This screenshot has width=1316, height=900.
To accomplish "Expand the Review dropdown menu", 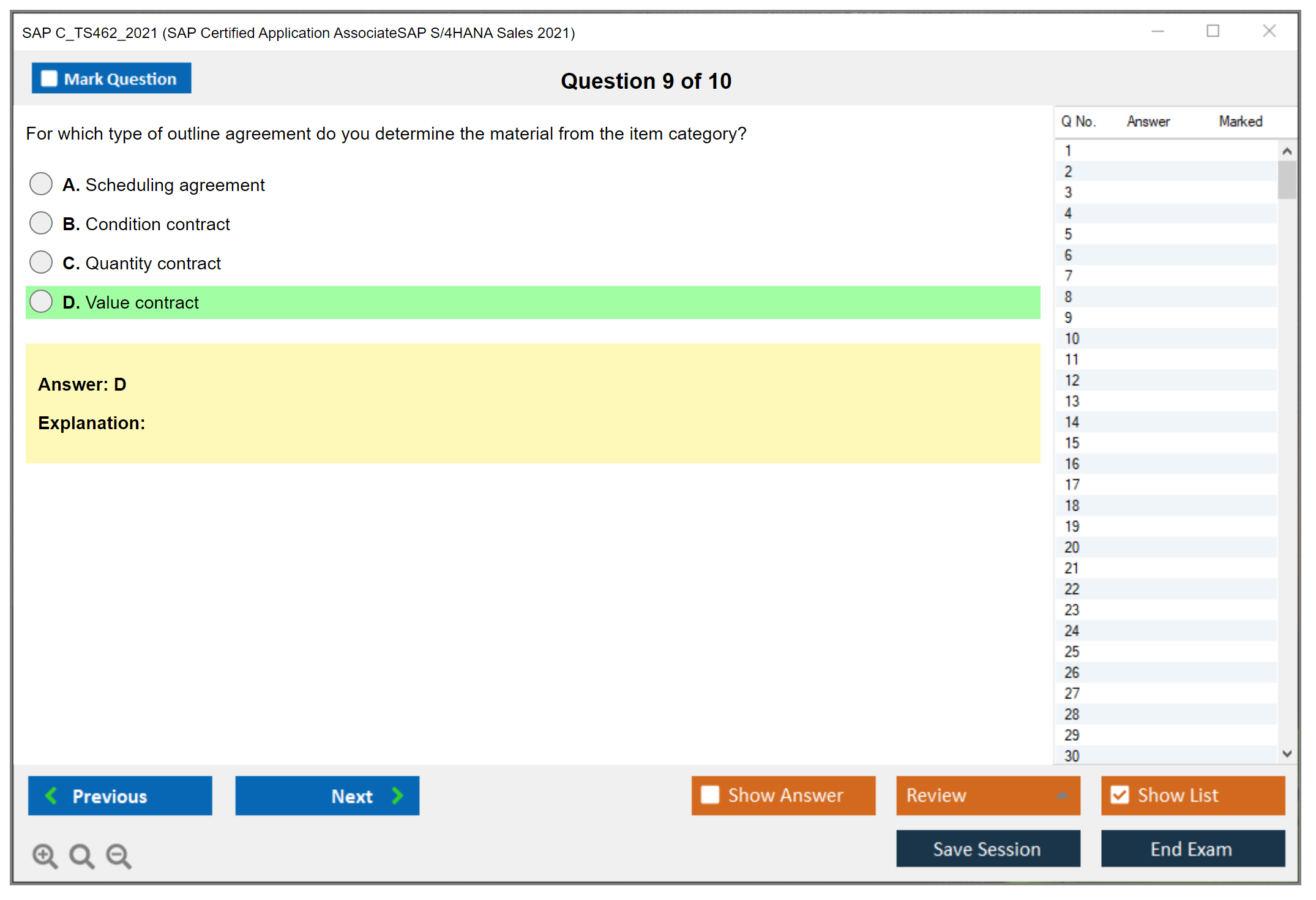I will (988, 795).
